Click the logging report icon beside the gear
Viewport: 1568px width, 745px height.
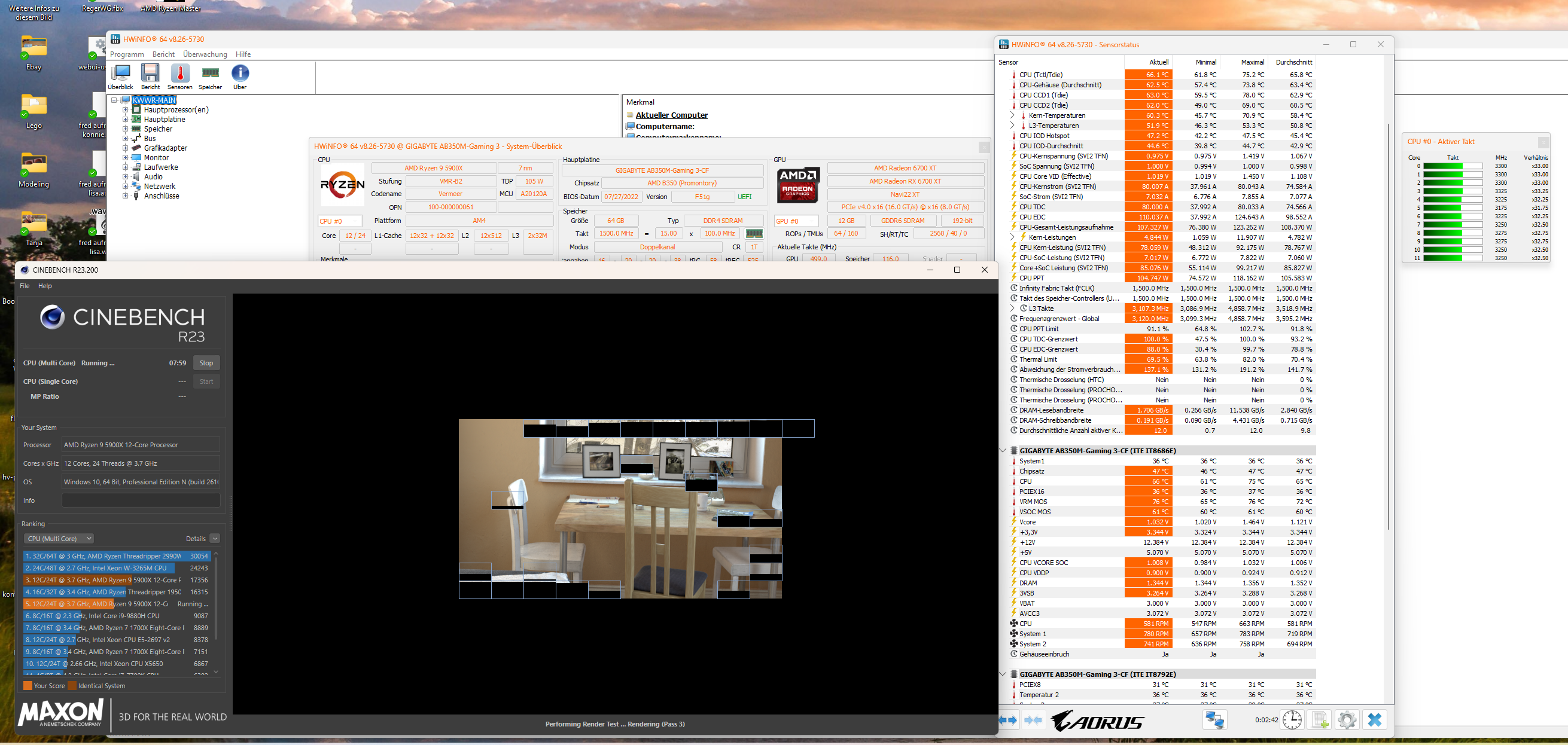pyautogui.click(x=1320, y=719)
